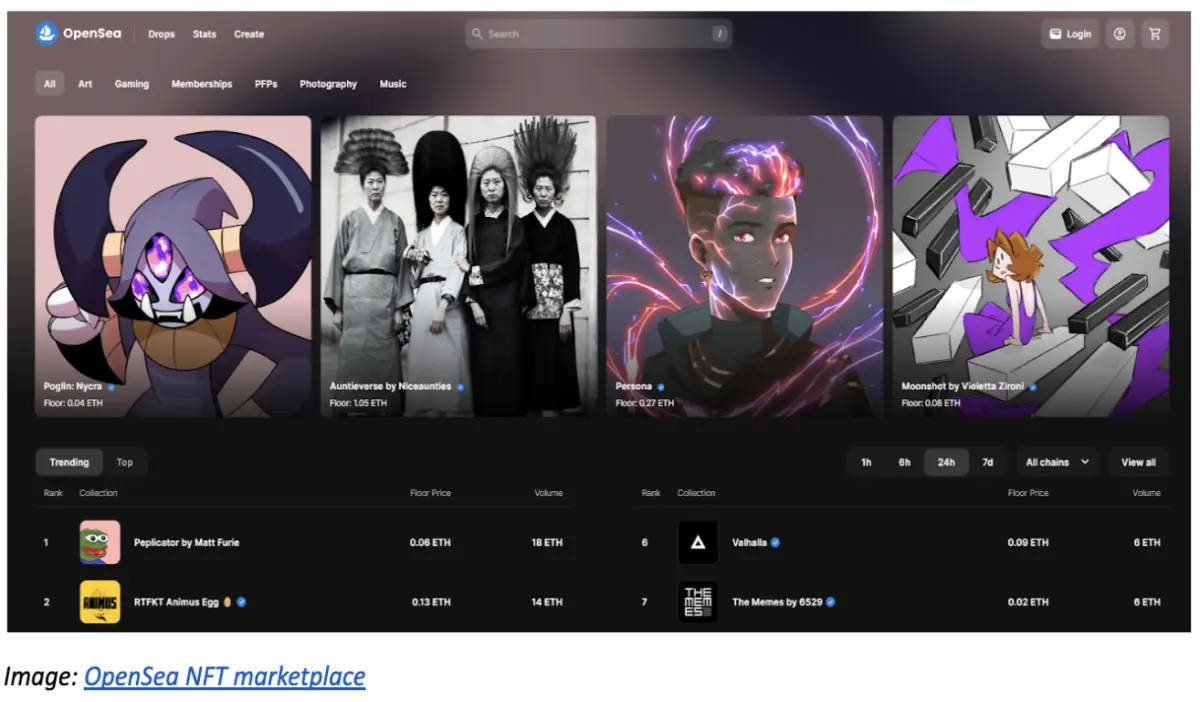Click Floor: 1.05 ETH on Auntieverse card

(359, 403)
